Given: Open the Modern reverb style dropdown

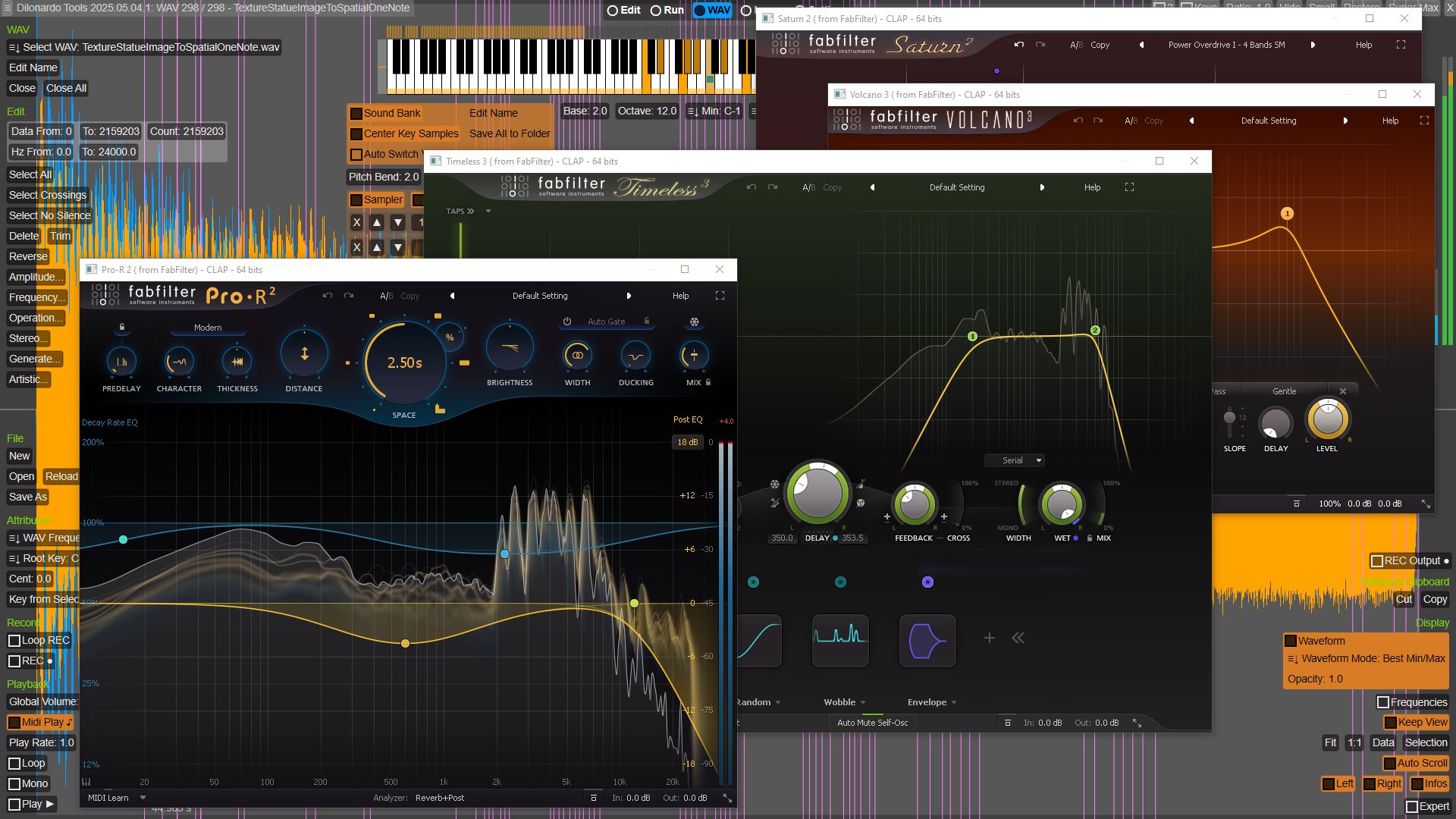Looking at the screenshot, I should 208,328.
